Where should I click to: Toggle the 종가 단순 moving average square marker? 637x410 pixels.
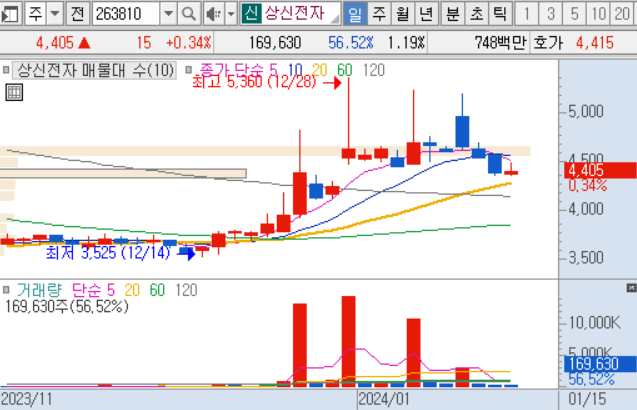188,70
